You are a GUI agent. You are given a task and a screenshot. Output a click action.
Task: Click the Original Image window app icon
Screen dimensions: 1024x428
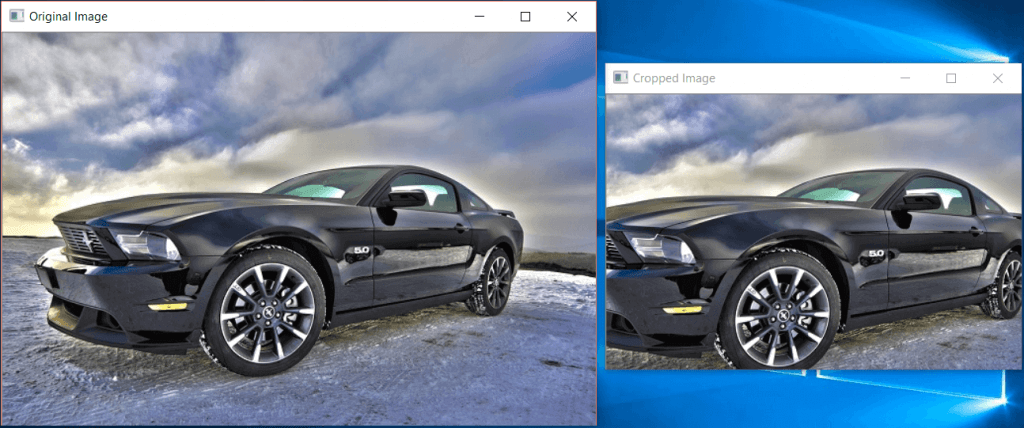pyautogui.click(x=16, y=16)
